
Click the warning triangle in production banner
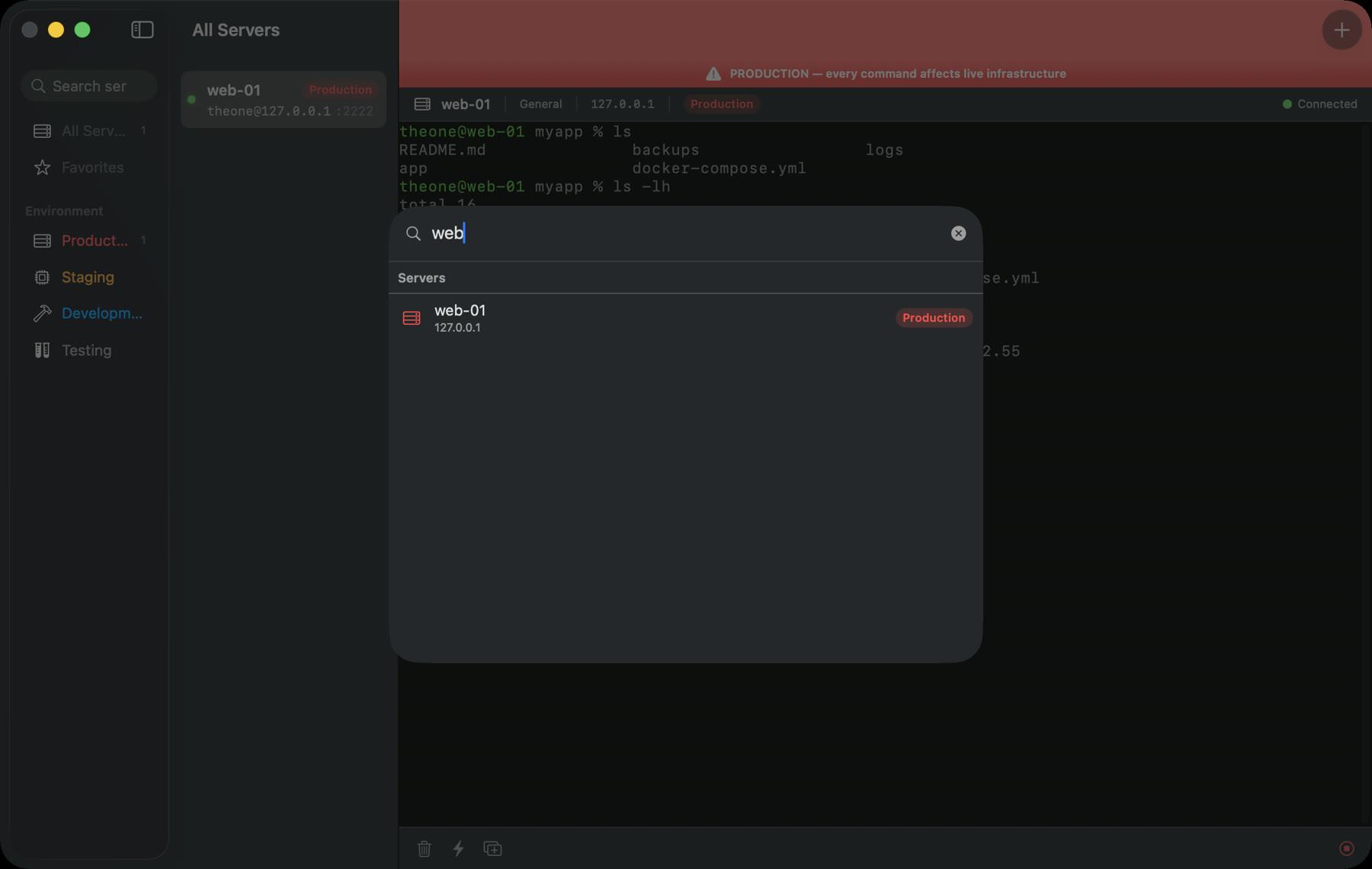713,74
